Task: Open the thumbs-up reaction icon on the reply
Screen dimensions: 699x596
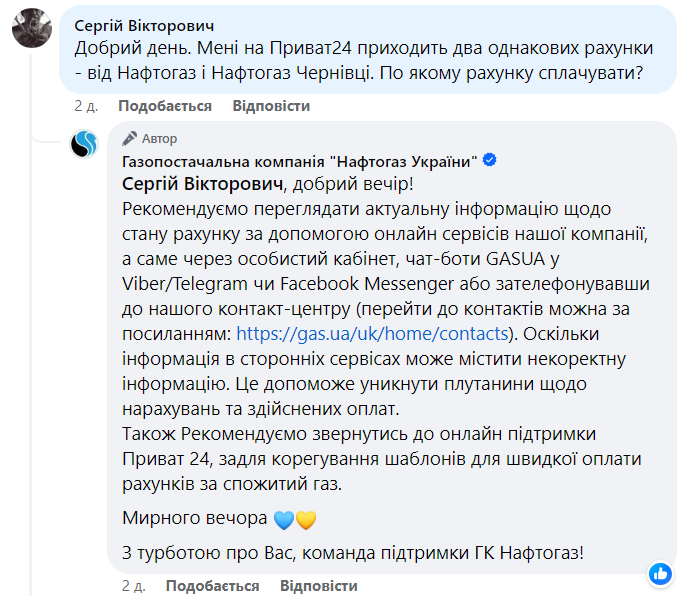Action: click(659, 573)
